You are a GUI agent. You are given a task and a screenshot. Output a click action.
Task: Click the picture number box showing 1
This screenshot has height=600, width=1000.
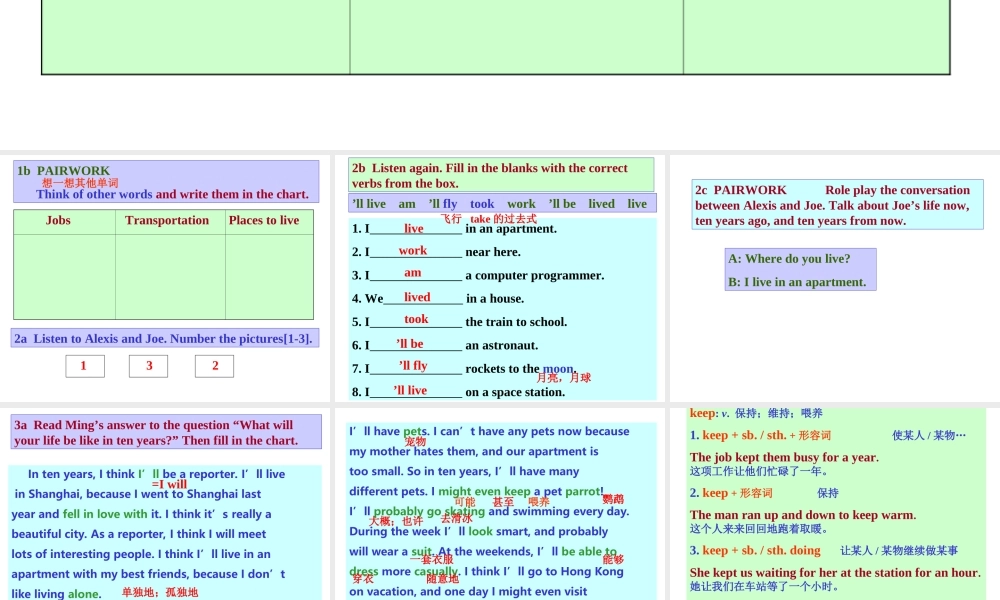pyautogui.click(x=84, y=366)
